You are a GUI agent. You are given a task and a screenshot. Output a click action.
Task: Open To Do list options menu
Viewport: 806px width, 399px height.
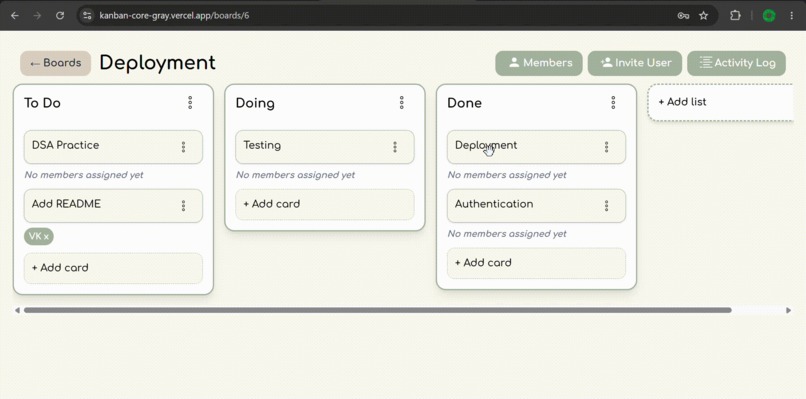click(x=190, y=103)
